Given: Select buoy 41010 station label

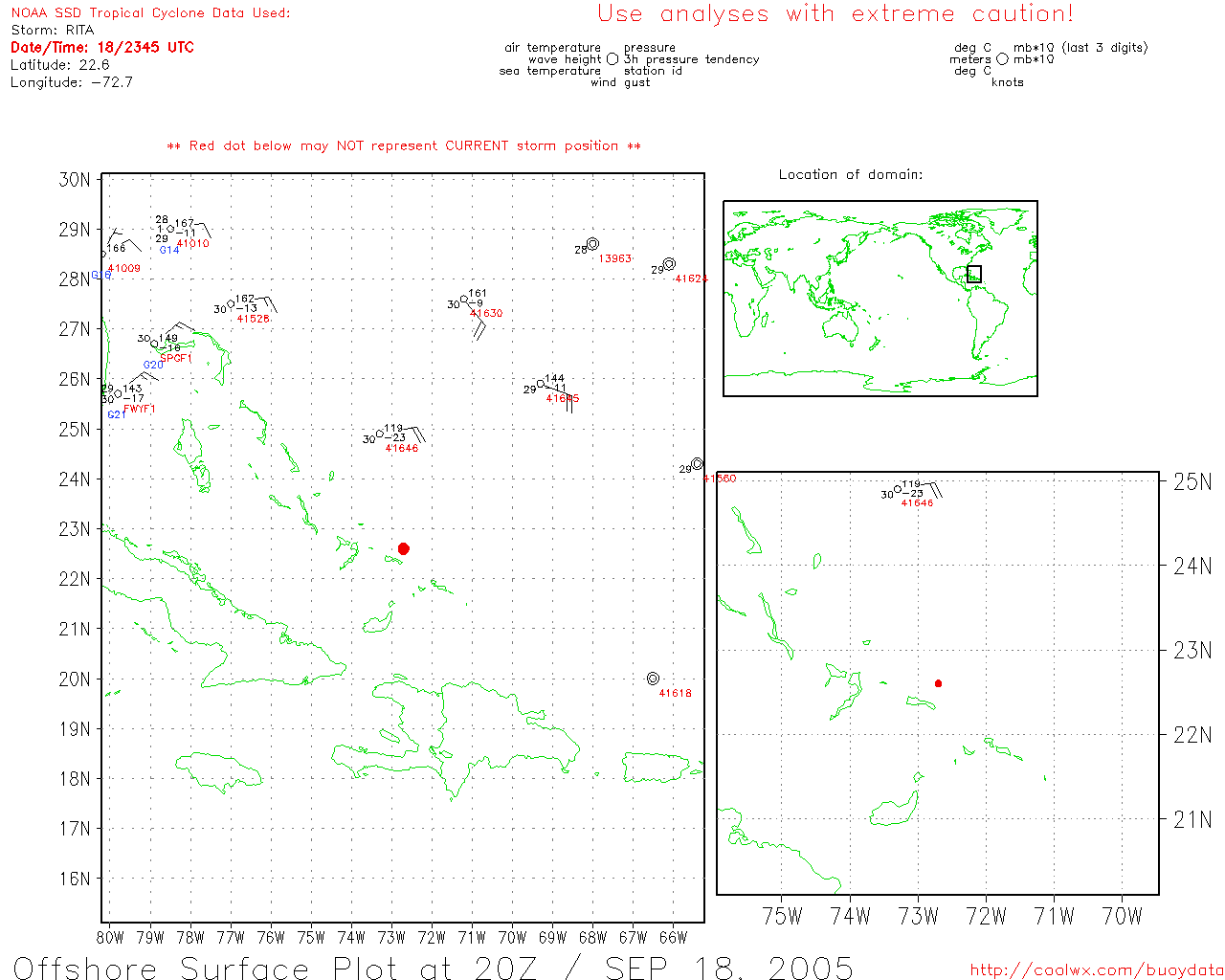Looking at the screenshot, I should pyautogui.click(x=192, y=244).
